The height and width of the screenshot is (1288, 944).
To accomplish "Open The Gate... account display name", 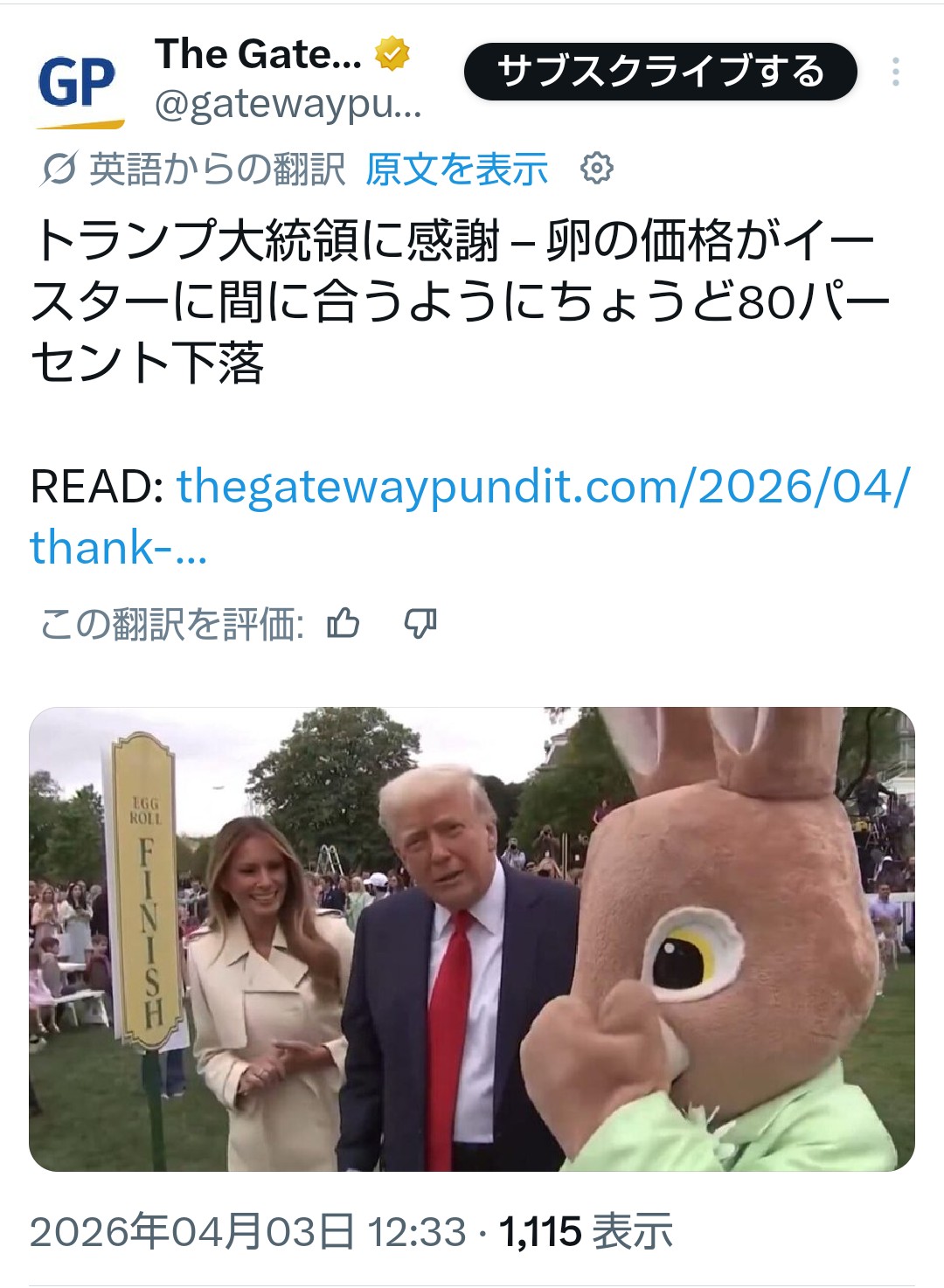I will point(258,54).
